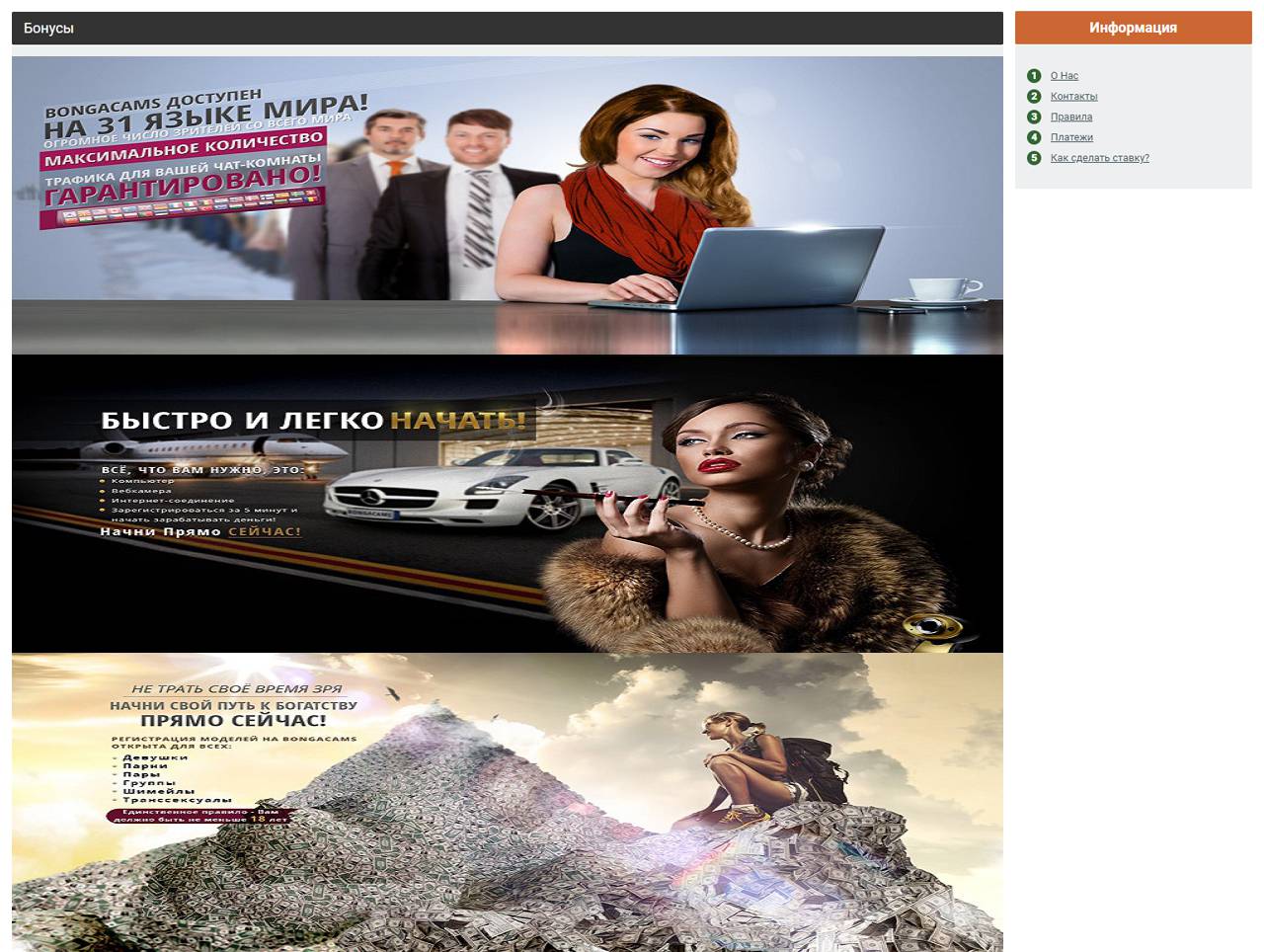Click the number 3 bullet icon
Screen dimensions: 1264x952
(x=1034, y=117)
